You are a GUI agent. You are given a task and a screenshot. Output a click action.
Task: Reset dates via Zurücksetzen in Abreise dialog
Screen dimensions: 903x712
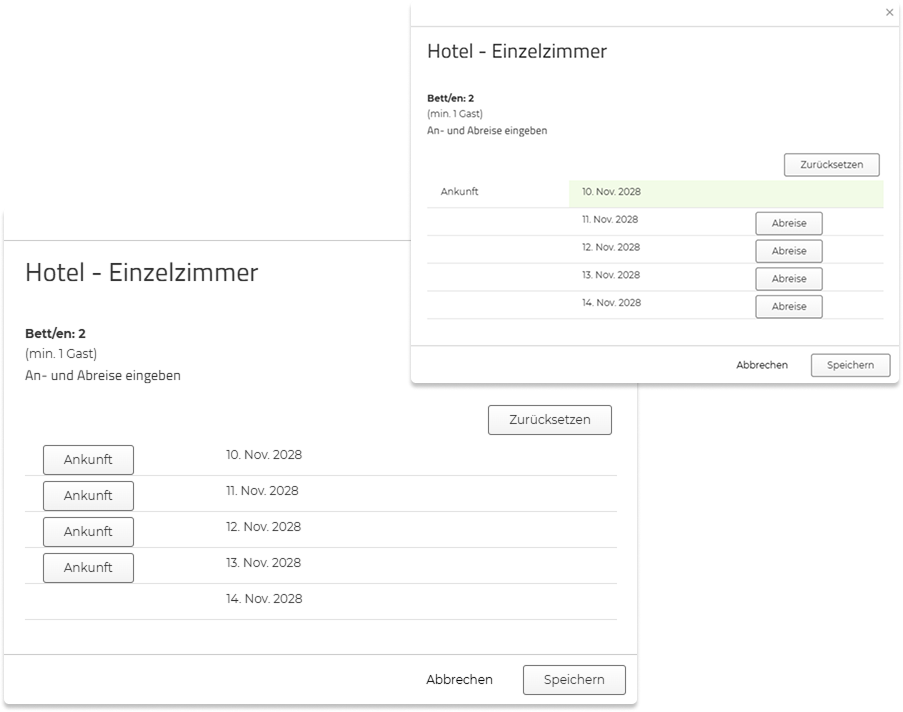tap(831, 164)
